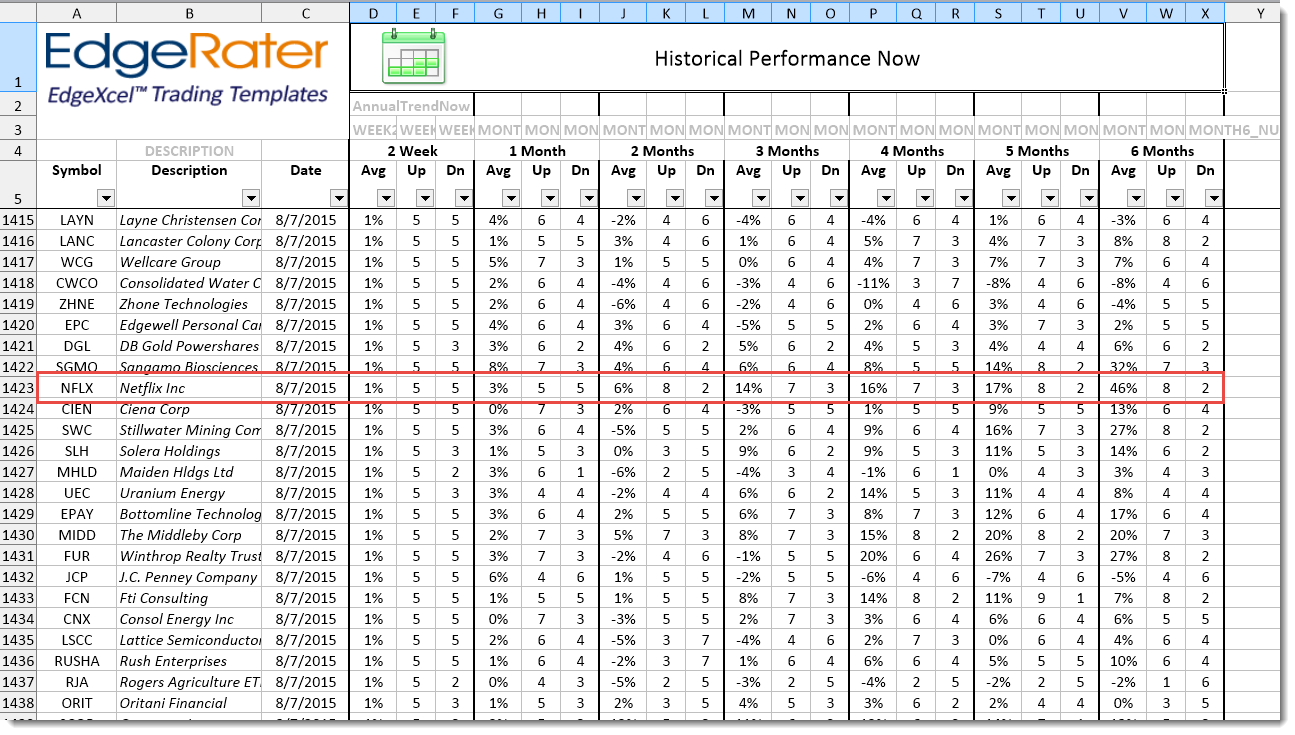1295x735 pixels.
Task: Select the 3 Months group header cell
Action: click(787, 151)
